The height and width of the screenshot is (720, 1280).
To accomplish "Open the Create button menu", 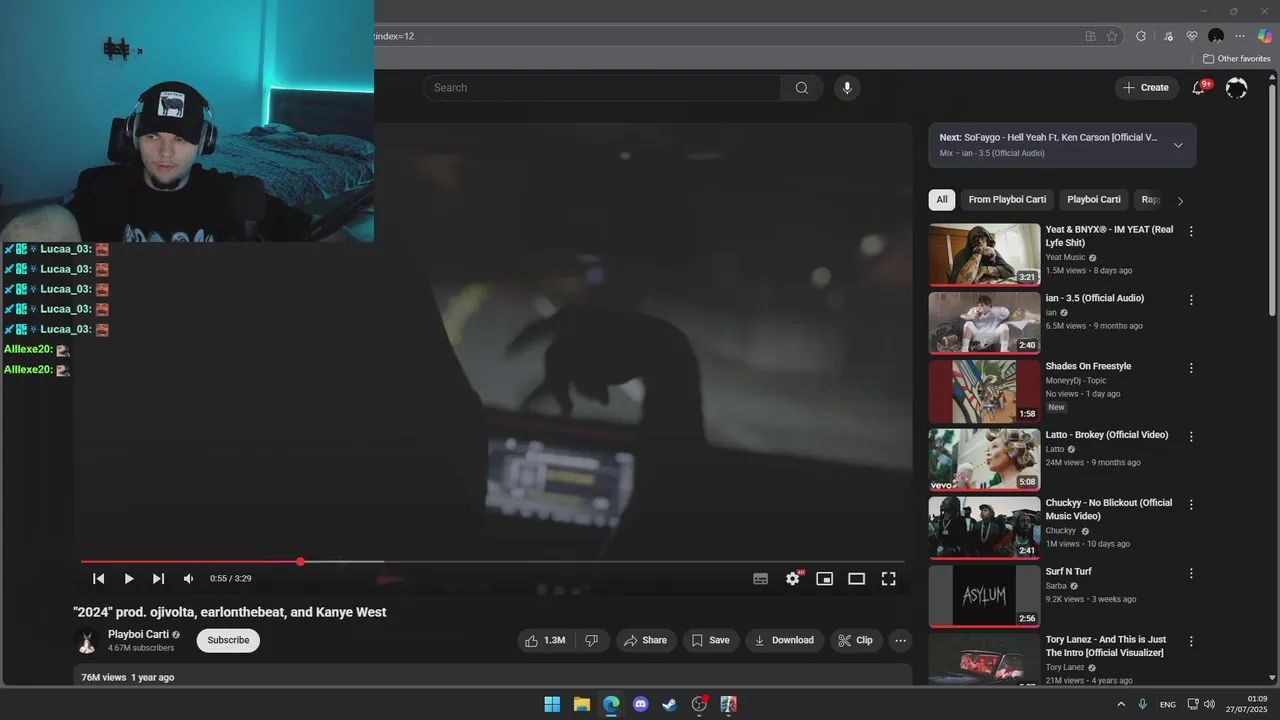I will pyautogui.click(x=1146, y=88).
